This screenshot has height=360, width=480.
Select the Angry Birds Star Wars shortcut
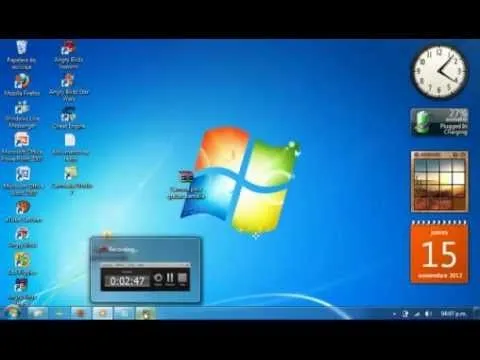coord(69,87)
